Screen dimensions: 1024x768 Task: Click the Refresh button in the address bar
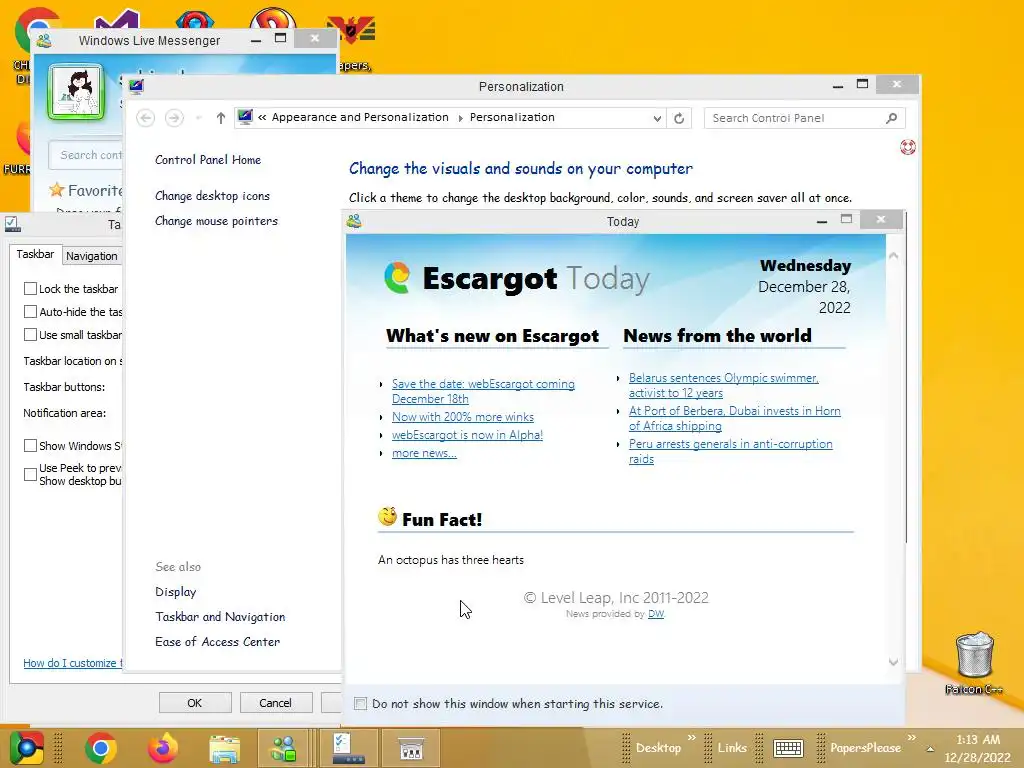679,118
